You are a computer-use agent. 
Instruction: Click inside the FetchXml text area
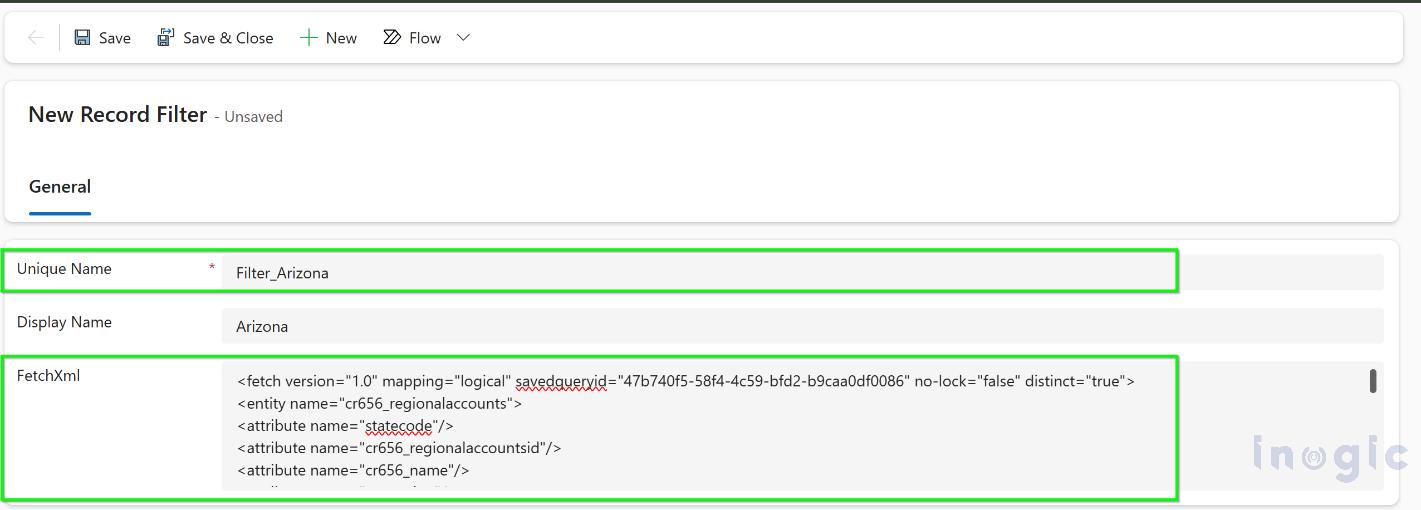pyautogui.click(x=803, y=426)
